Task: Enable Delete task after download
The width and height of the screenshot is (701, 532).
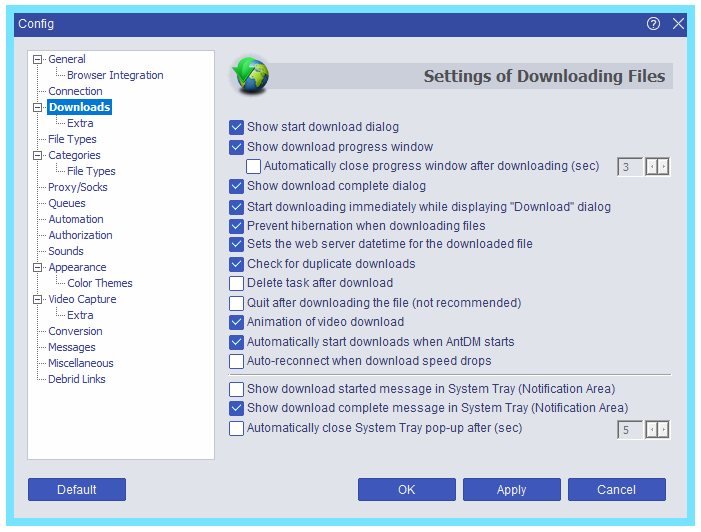Action: pyautogui.click(x=236, y=283)
